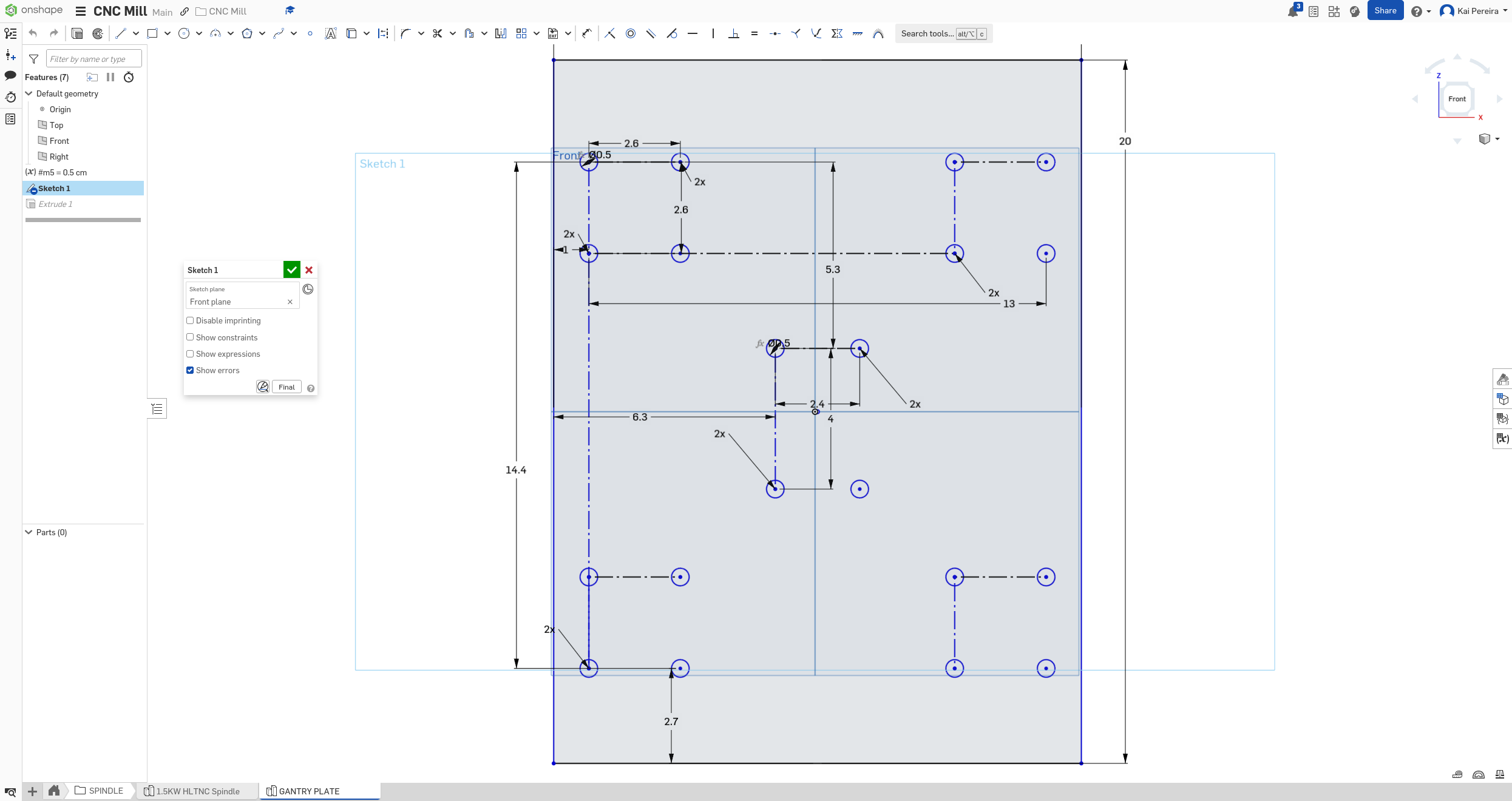
Task: Select the Rectangle tool
Action: coord(153,33)
